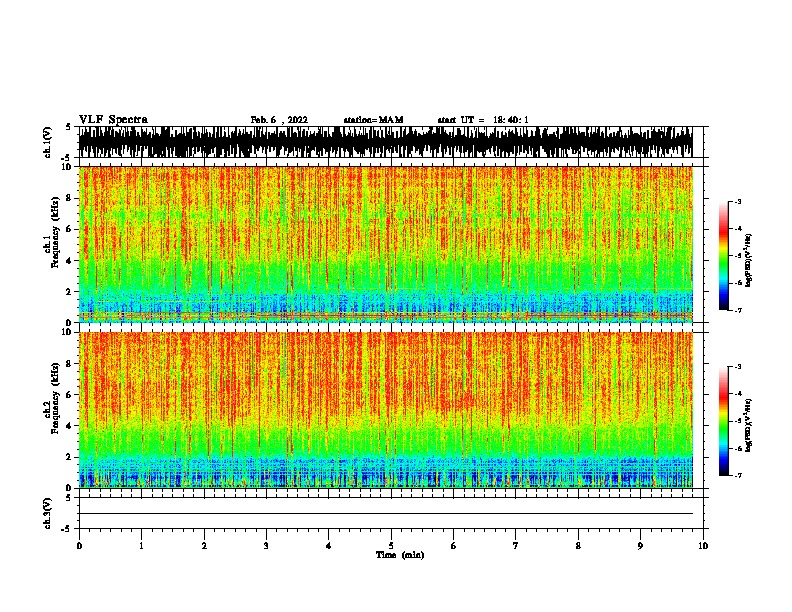
Task: Click the "7" tick on time axis
Action: [x=516, y=546]
